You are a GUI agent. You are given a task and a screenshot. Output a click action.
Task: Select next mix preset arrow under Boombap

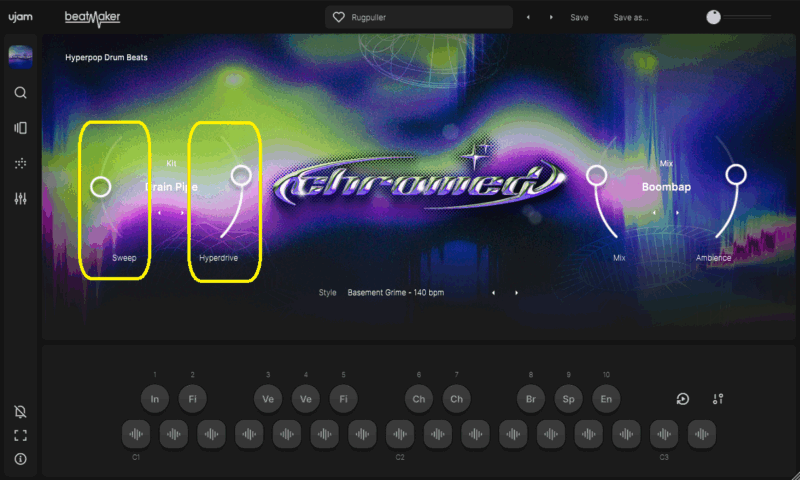[678, 213]
